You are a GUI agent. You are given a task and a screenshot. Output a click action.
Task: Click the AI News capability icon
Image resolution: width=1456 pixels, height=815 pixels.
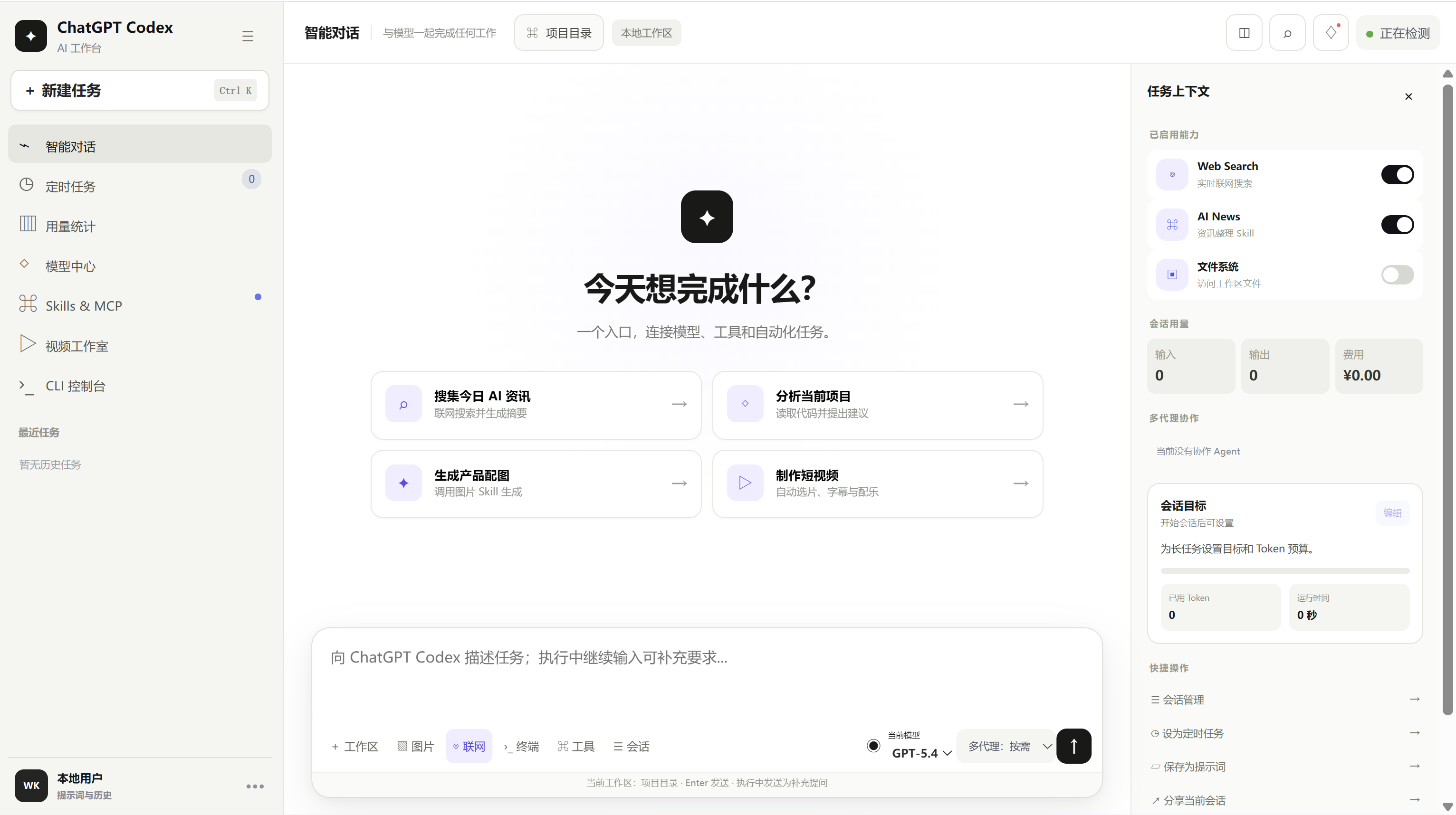click(1172, 225)
